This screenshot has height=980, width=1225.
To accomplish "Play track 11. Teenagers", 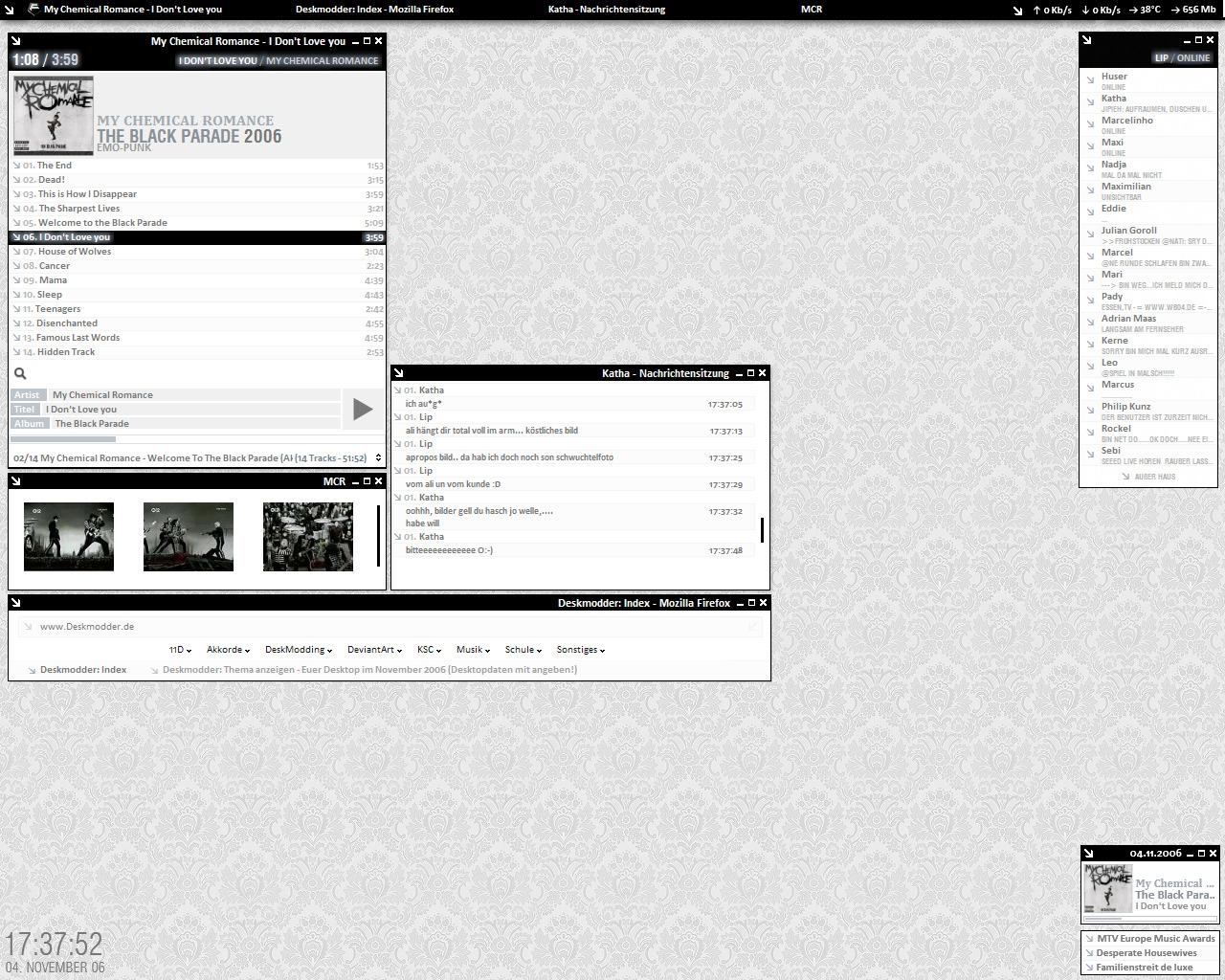I will coord(197,309).
